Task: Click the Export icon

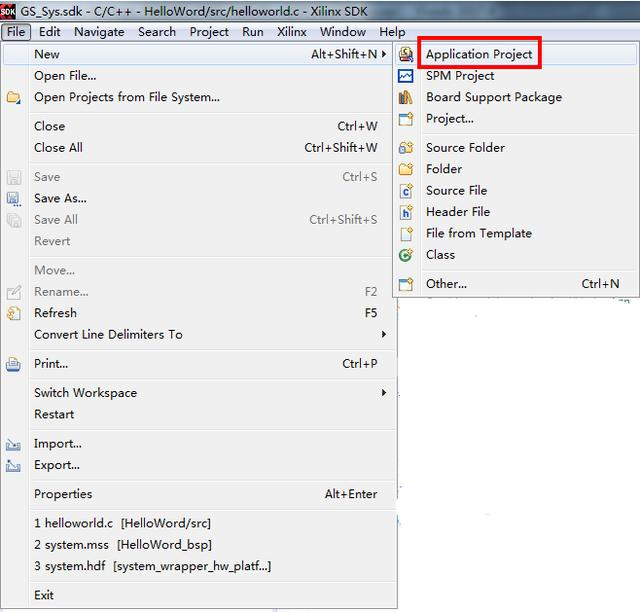Action: coord(13,465)
